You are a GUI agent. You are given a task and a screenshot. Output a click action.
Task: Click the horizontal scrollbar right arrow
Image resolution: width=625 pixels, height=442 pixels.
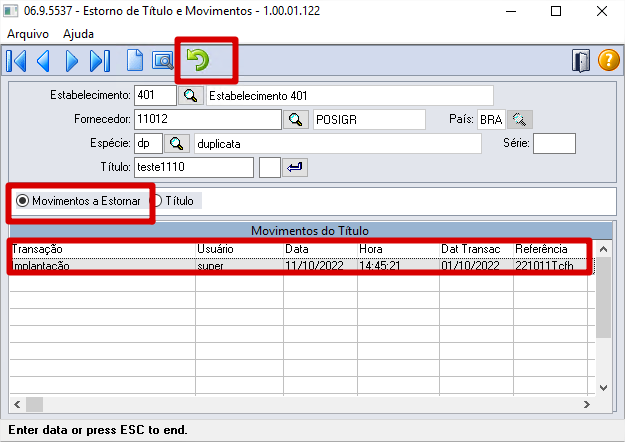(587, 405)
